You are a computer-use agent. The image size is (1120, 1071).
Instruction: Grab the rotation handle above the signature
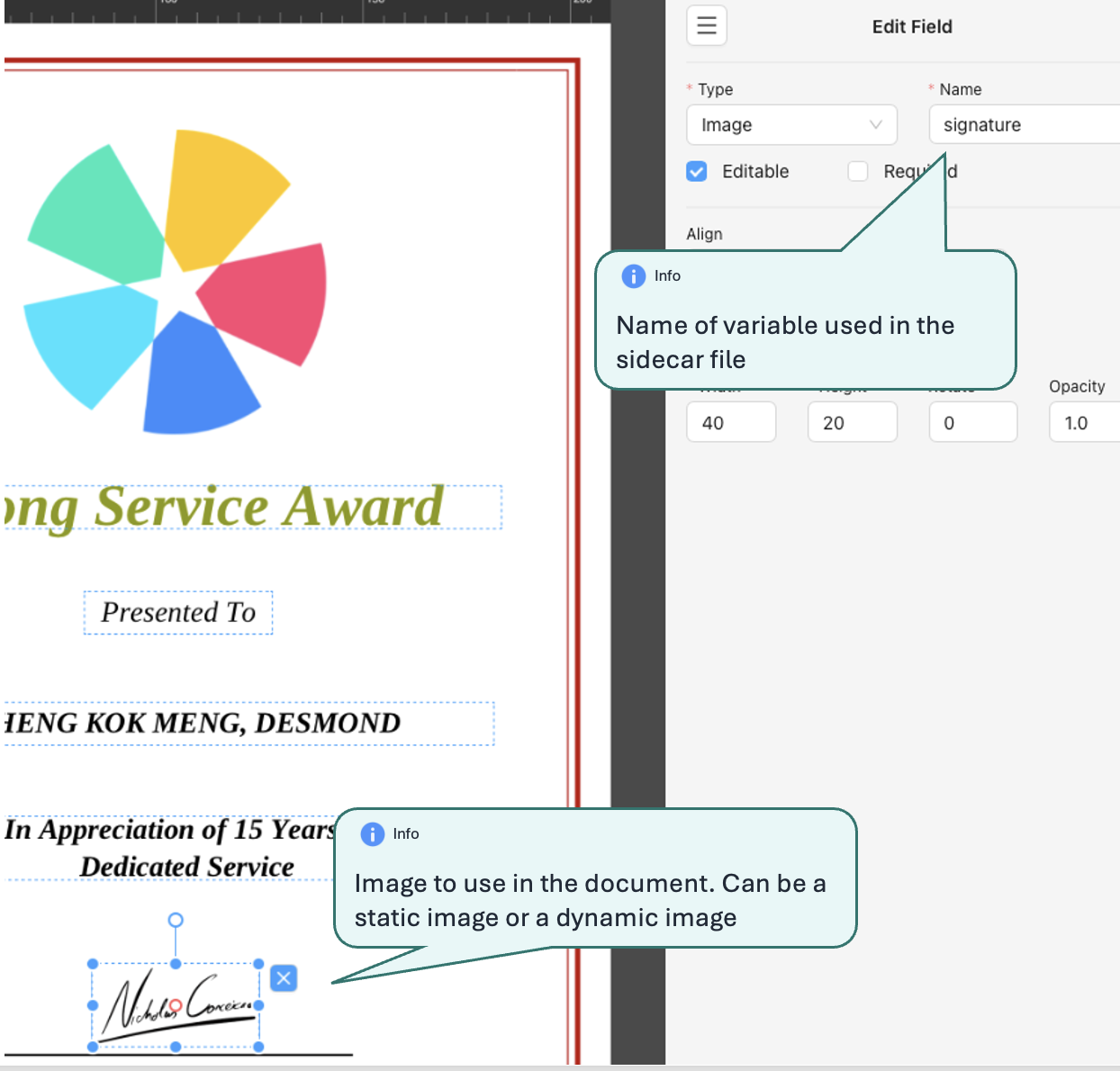point(176,920)
